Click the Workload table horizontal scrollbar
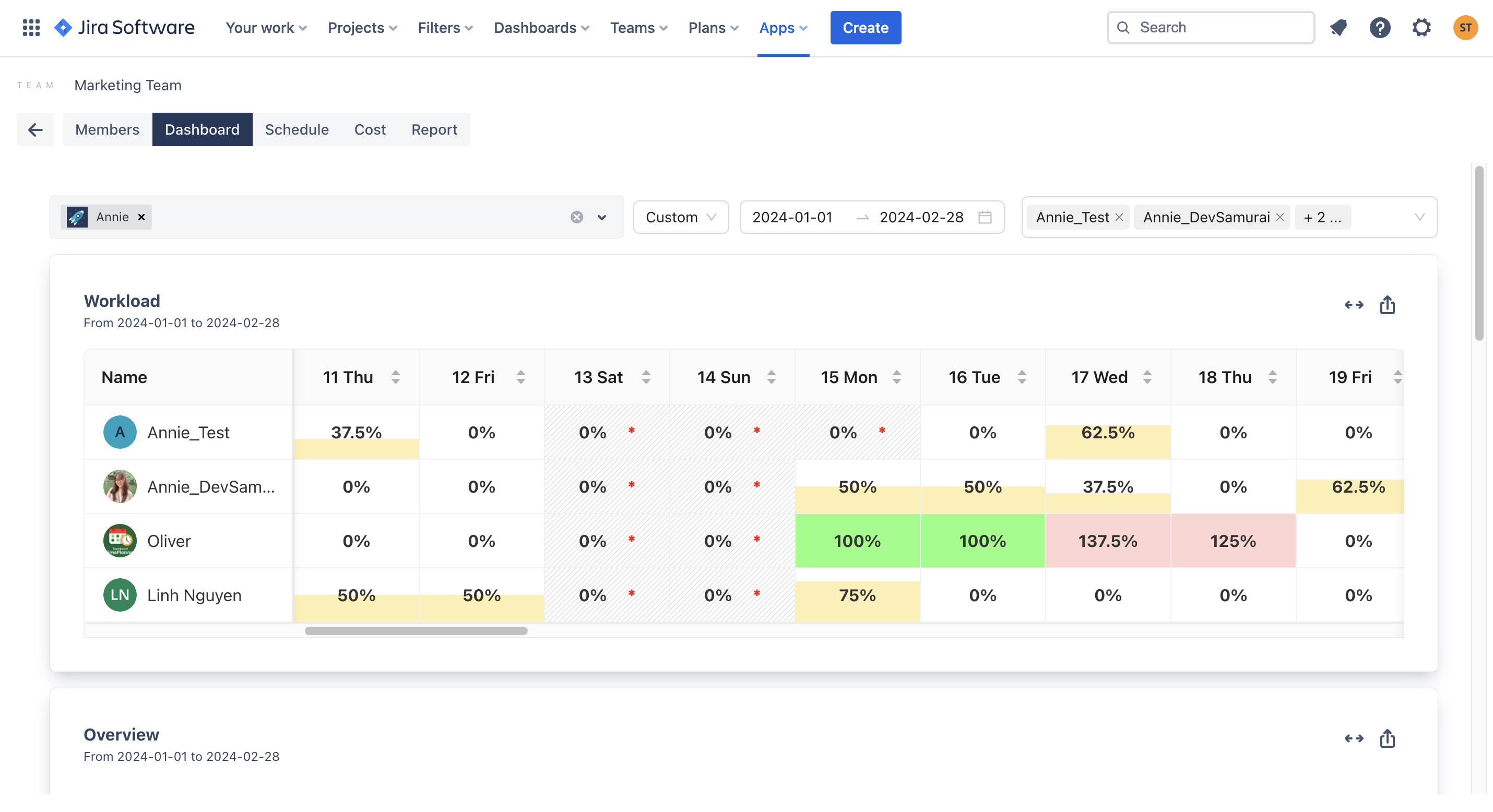This screenshot has width=1493, height=812. click(416, 630)
